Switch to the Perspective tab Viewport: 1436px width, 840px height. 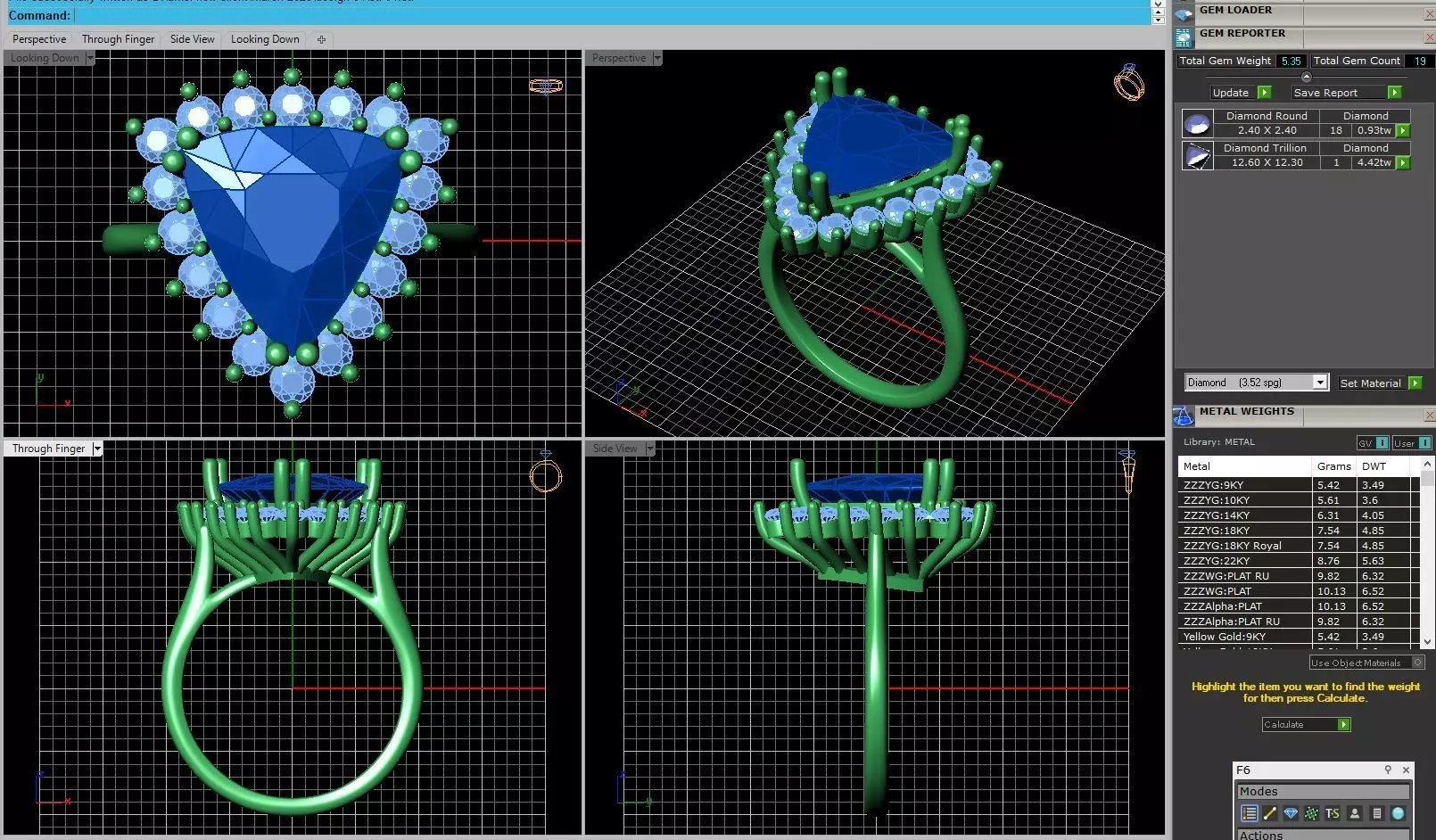[39, 39]
